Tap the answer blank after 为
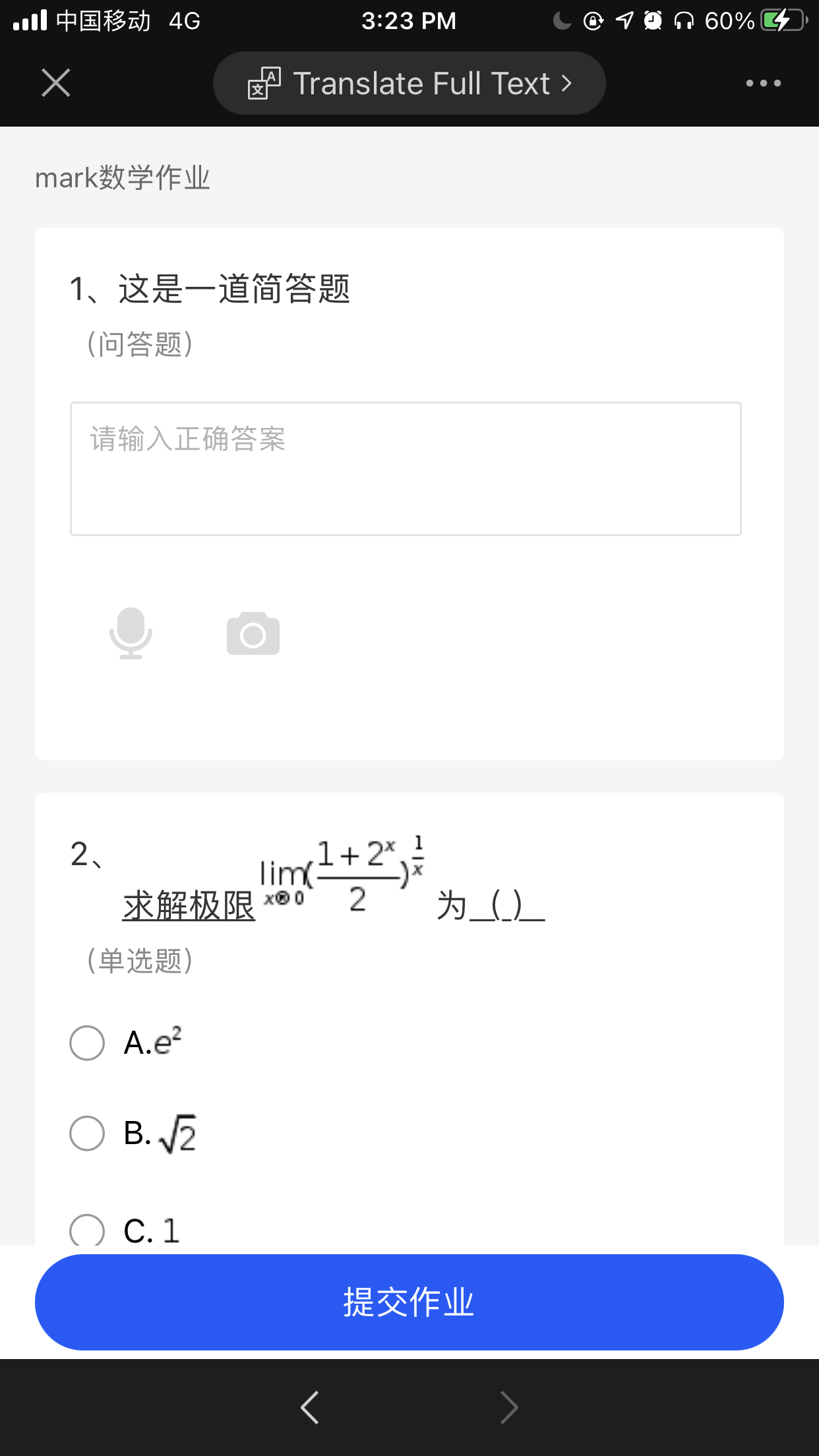The image size is (819, 1456). pos(506,905)
